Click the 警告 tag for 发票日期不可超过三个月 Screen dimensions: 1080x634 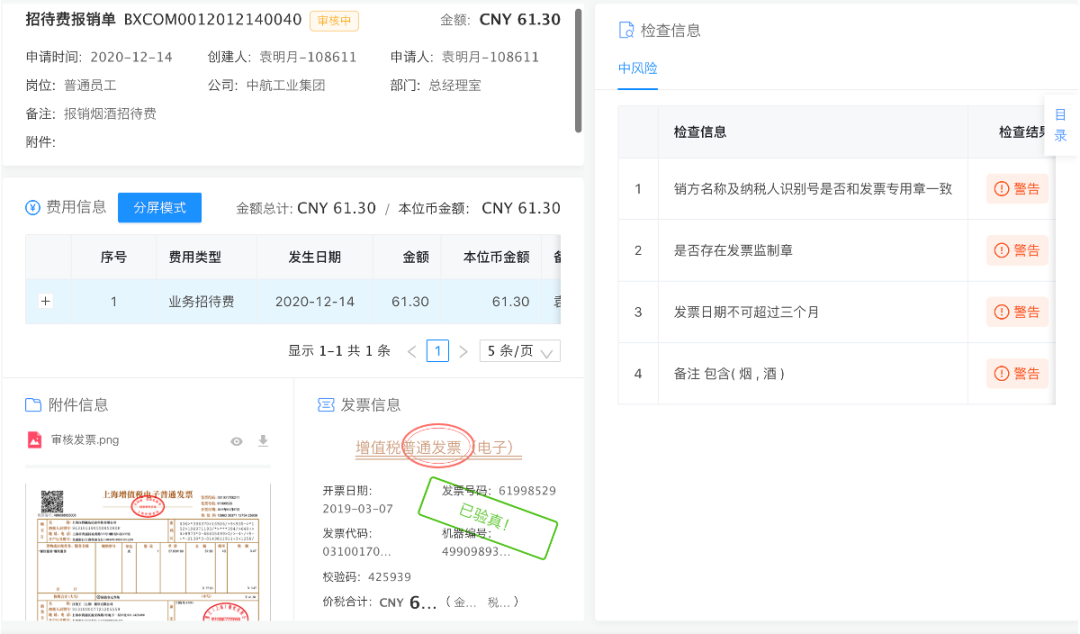point(1017,312)
